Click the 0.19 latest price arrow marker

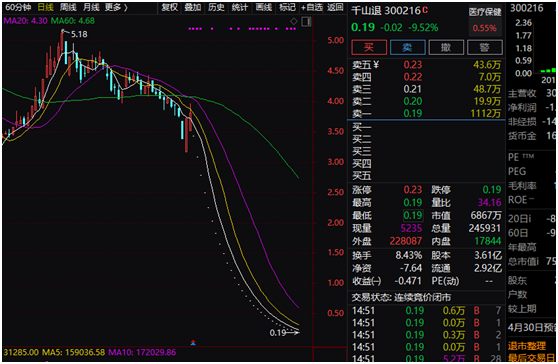pyautogui.click(x=284, y=333)
